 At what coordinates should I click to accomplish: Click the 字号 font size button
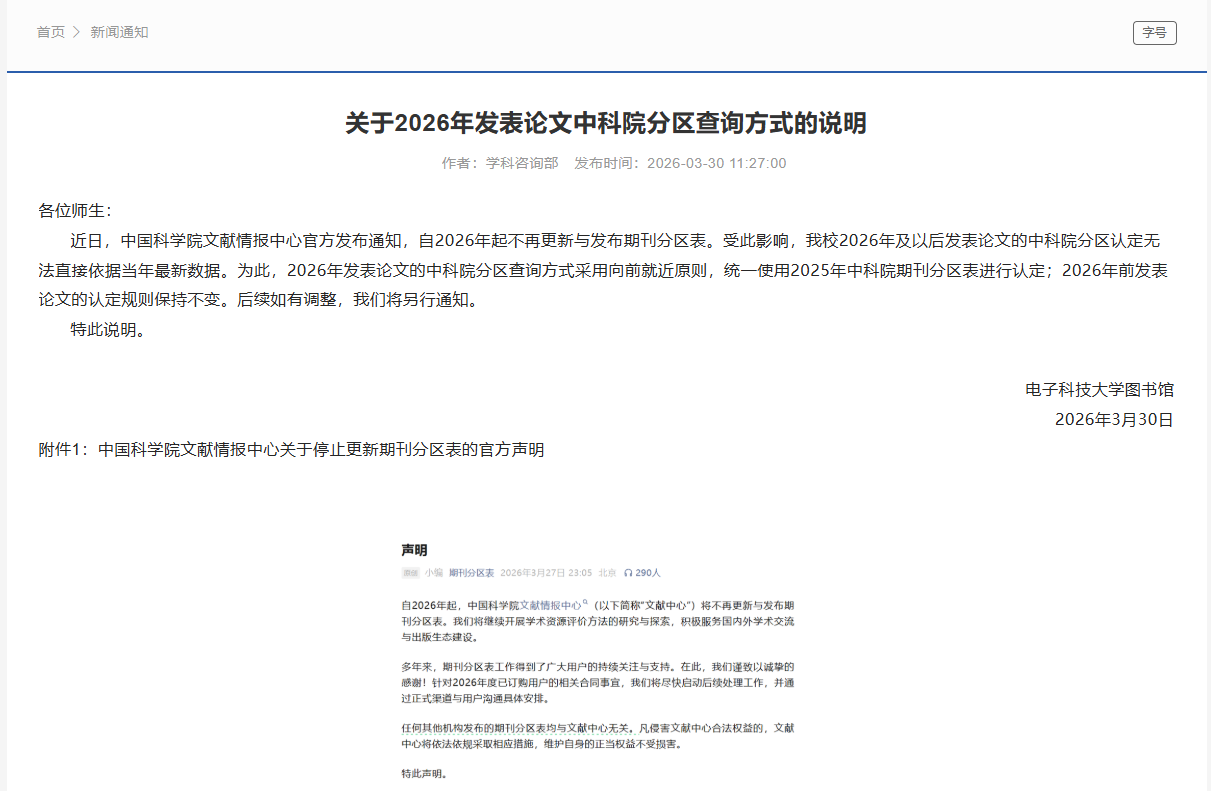pyautogui.click(x=1154, y=32)
